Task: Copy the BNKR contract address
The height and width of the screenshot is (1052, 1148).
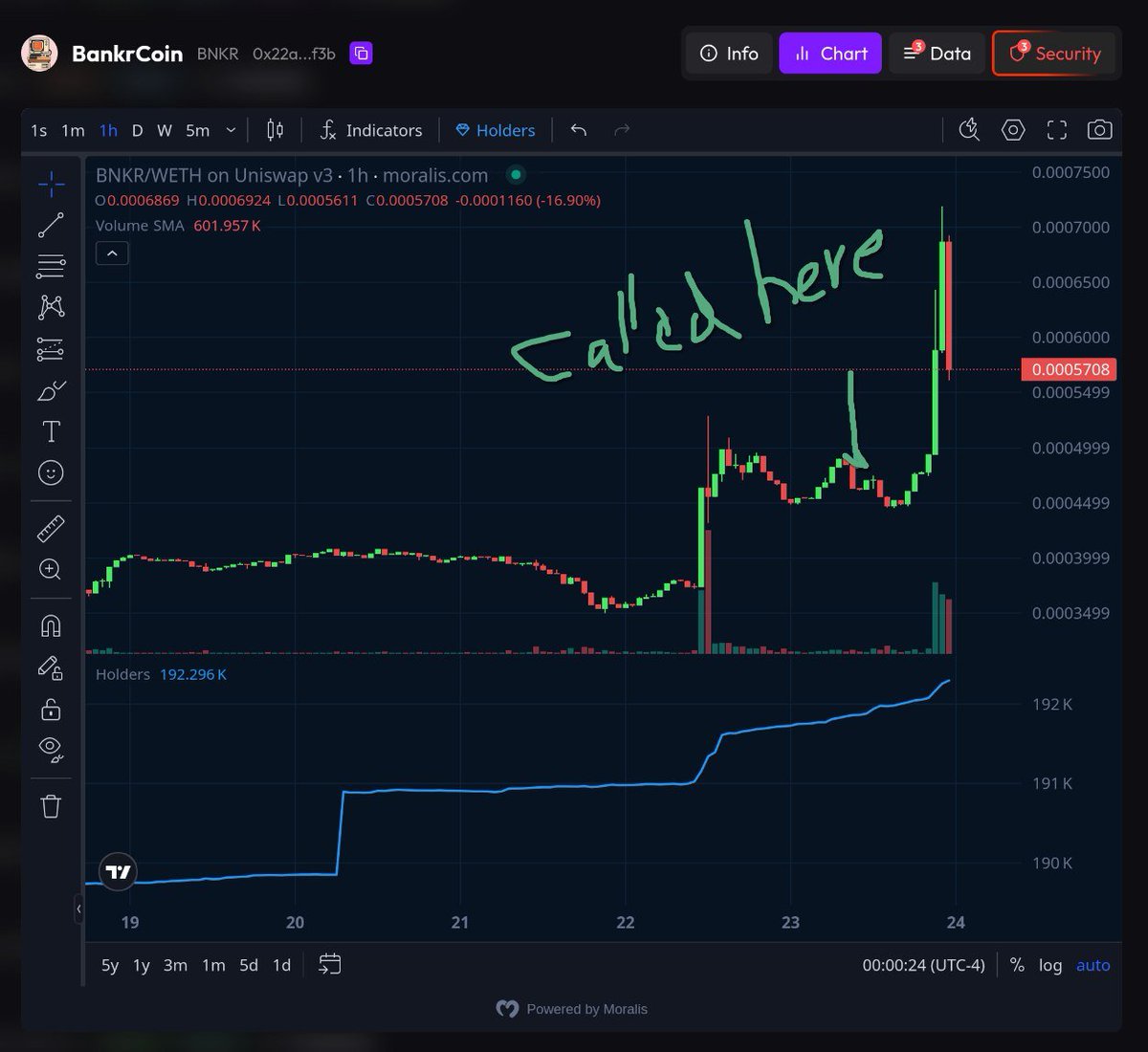Action: point(361,54)
